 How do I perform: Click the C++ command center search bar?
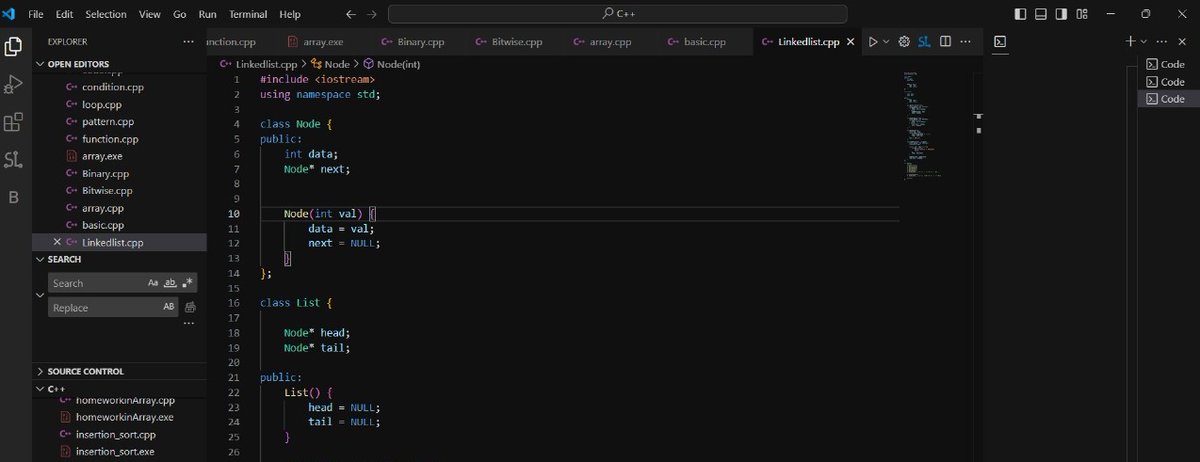(617, 14)
